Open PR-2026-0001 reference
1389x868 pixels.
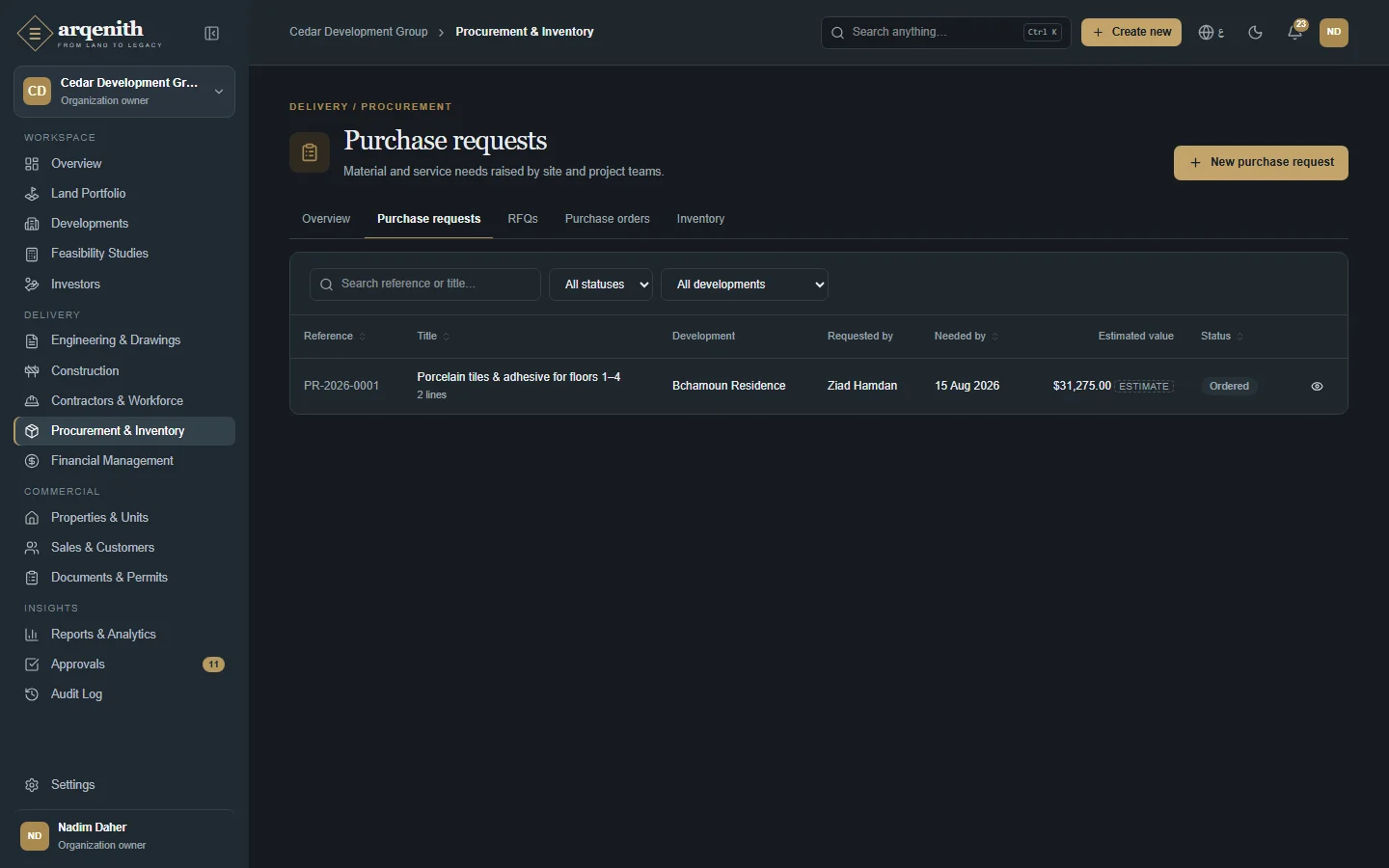click(x=341, y=386)
